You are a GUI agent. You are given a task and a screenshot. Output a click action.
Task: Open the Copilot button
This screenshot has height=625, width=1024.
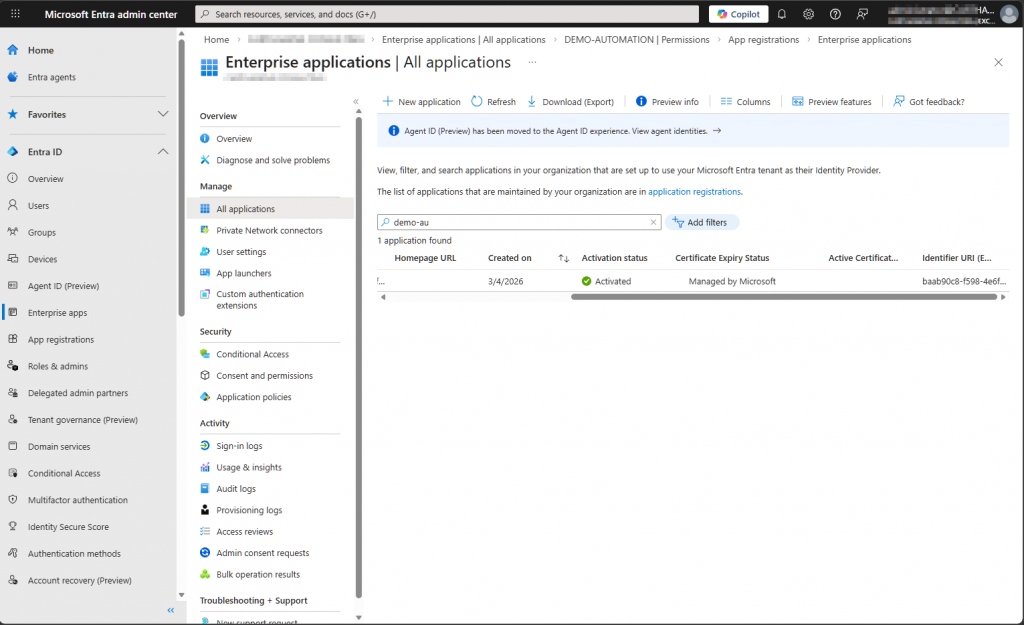(738, 14)
